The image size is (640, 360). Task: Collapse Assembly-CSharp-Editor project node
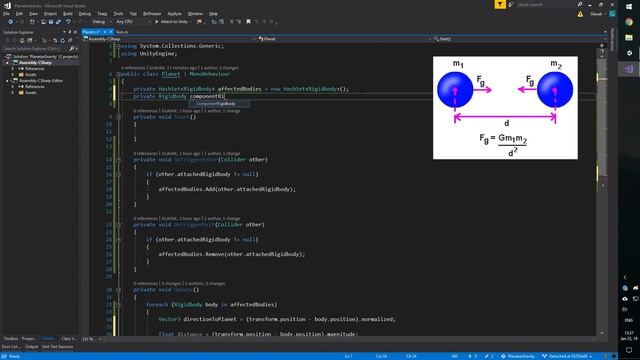tap(7, 81)
